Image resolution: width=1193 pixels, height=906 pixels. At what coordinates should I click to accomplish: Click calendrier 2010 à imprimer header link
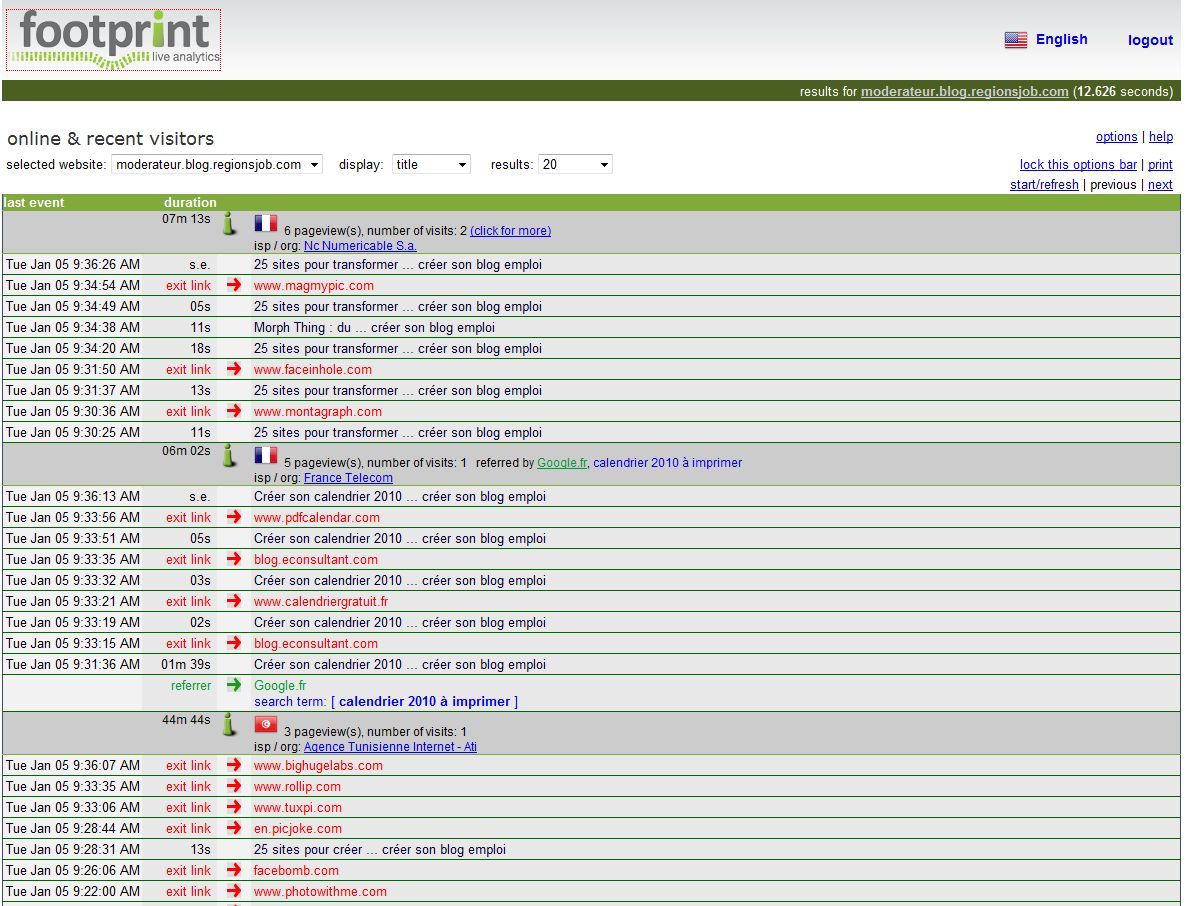pos(667,463)
